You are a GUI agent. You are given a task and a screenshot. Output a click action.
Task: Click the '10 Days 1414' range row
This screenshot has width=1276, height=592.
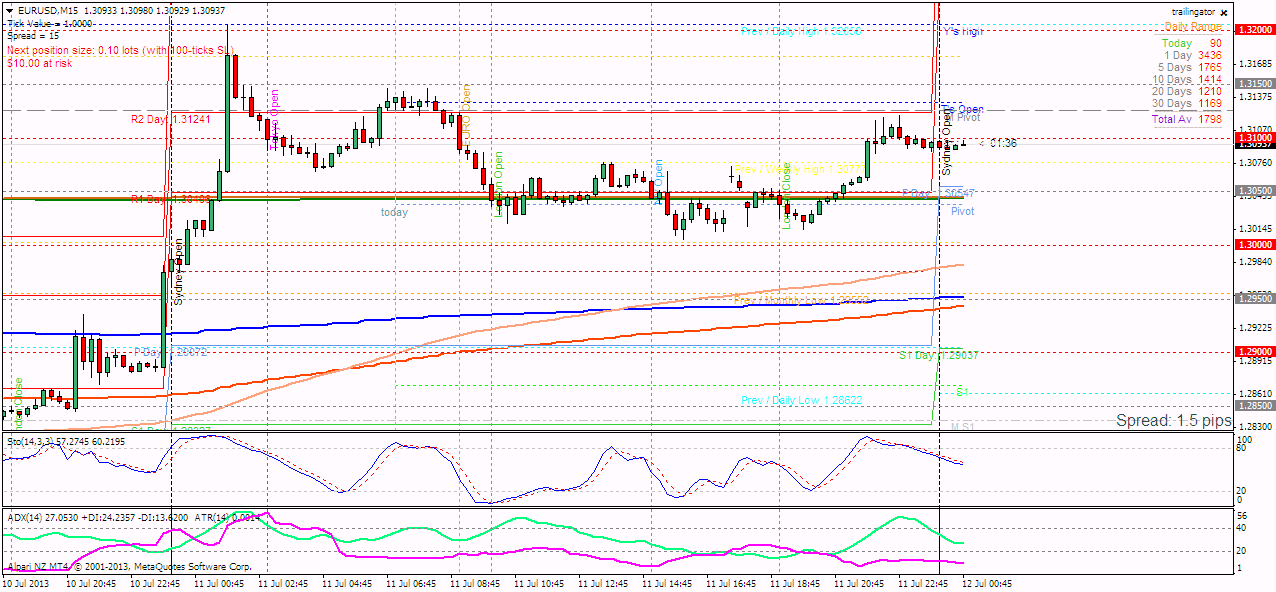(1187, 79)
